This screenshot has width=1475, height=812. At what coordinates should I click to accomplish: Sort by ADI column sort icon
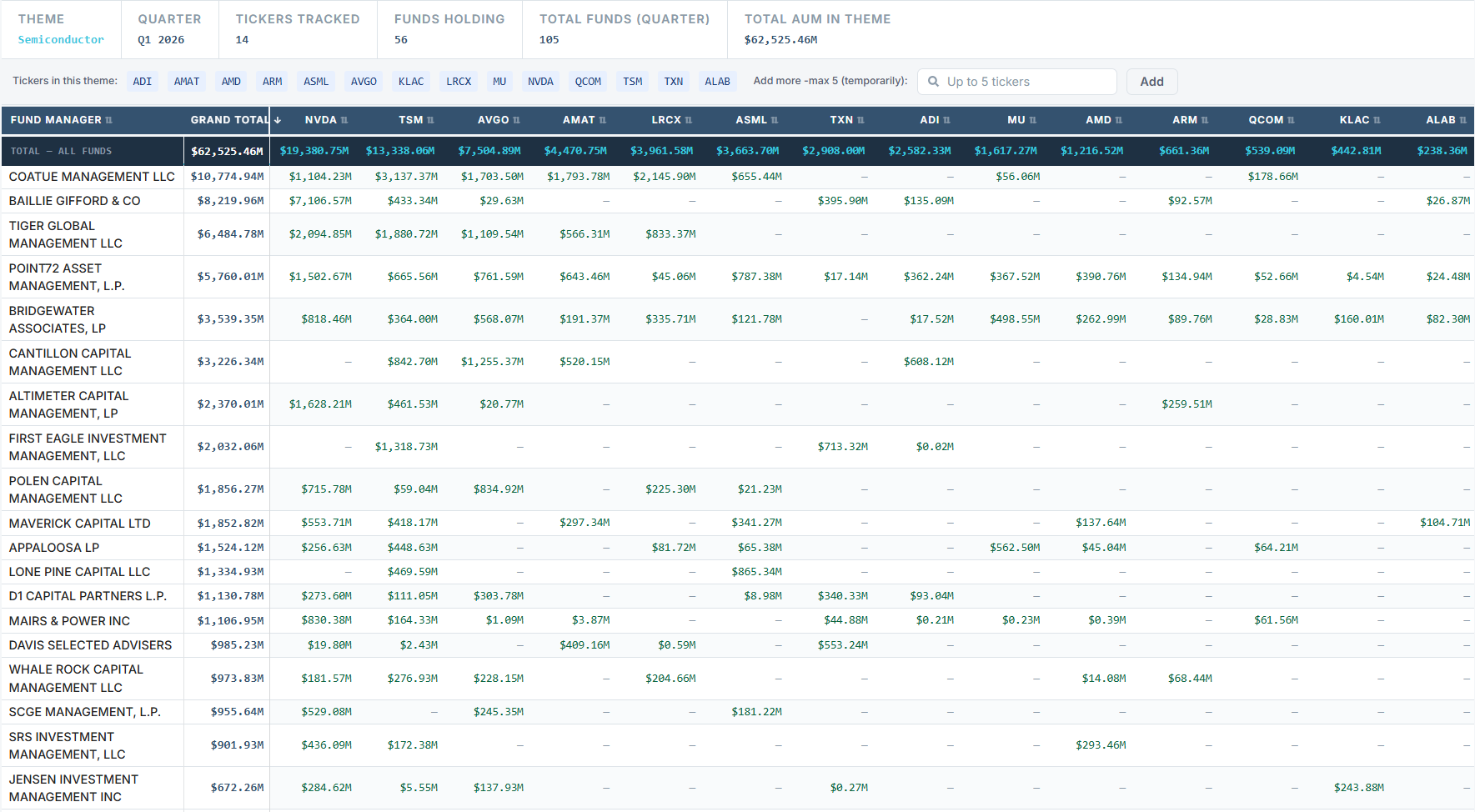coord(947,120)
